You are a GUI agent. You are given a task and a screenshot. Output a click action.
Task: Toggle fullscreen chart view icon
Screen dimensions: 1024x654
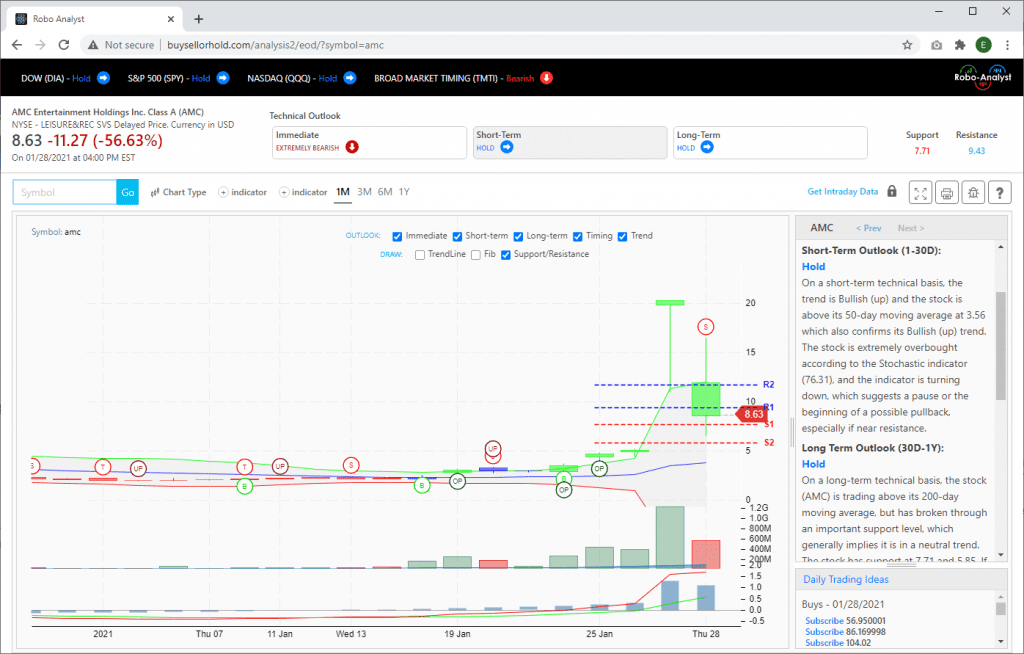pyautogui.click(x=920, y=193)
